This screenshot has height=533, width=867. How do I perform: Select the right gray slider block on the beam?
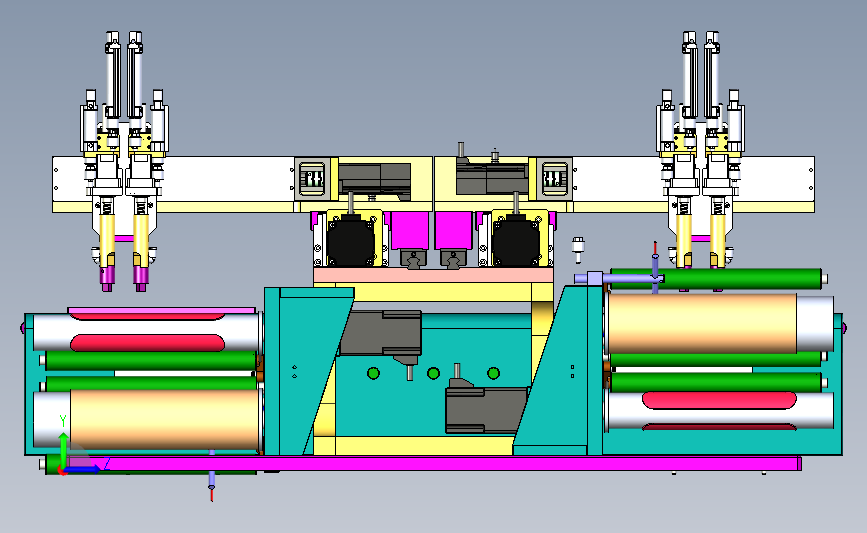(555, 179)
